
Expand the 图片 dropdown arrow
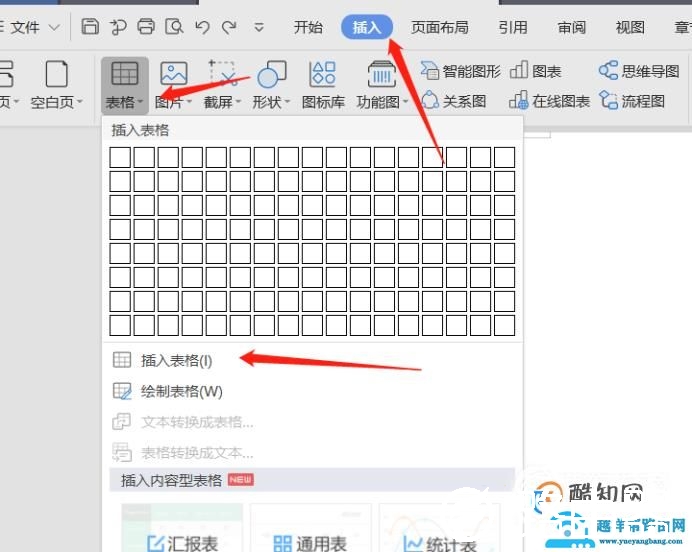(189, 102)
